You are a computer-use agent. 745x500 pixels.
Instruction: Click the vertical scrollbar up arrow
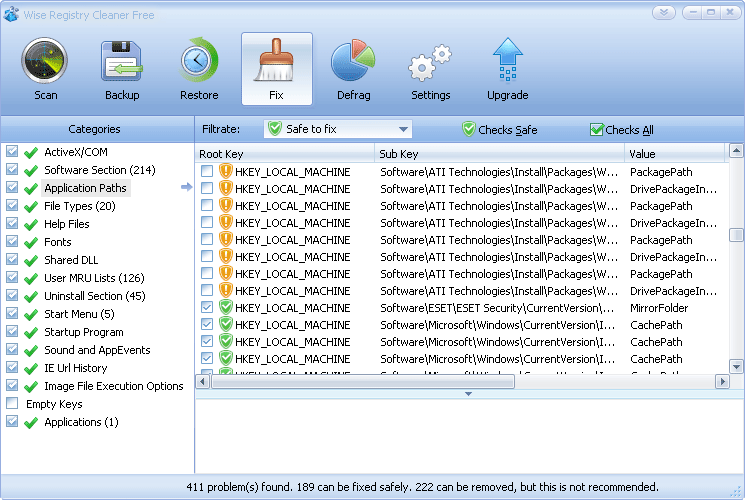736,152
